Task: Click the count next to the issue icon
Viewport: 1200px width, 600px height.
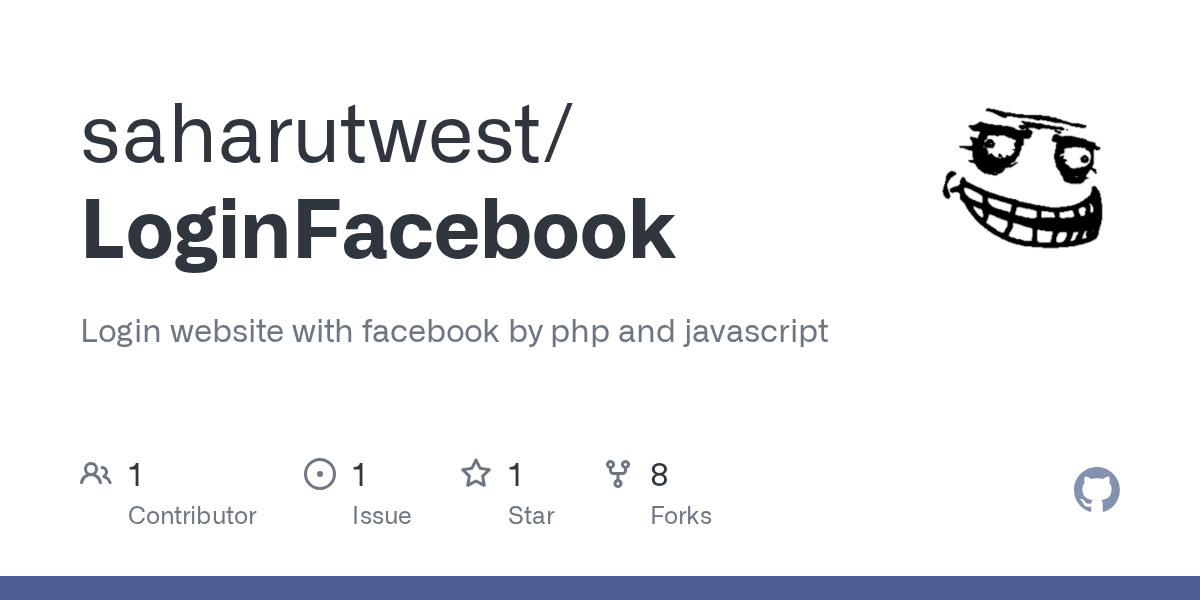Action: click(360, 475)
